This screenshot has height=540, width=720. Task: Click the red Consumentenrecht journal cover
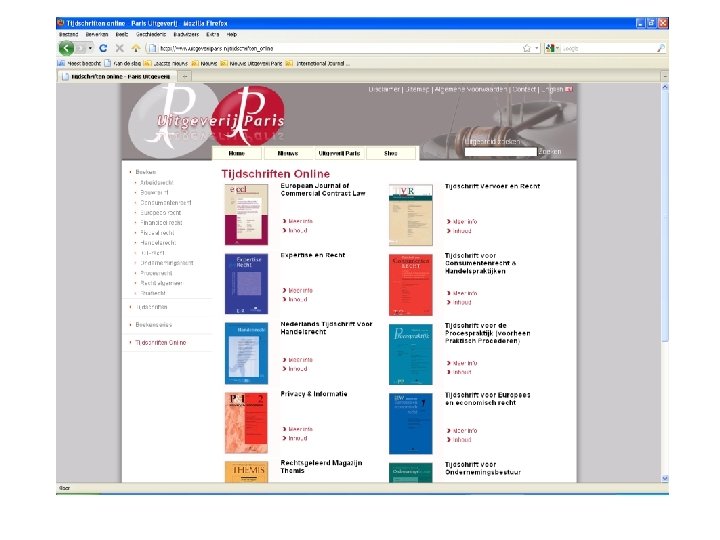411,285
